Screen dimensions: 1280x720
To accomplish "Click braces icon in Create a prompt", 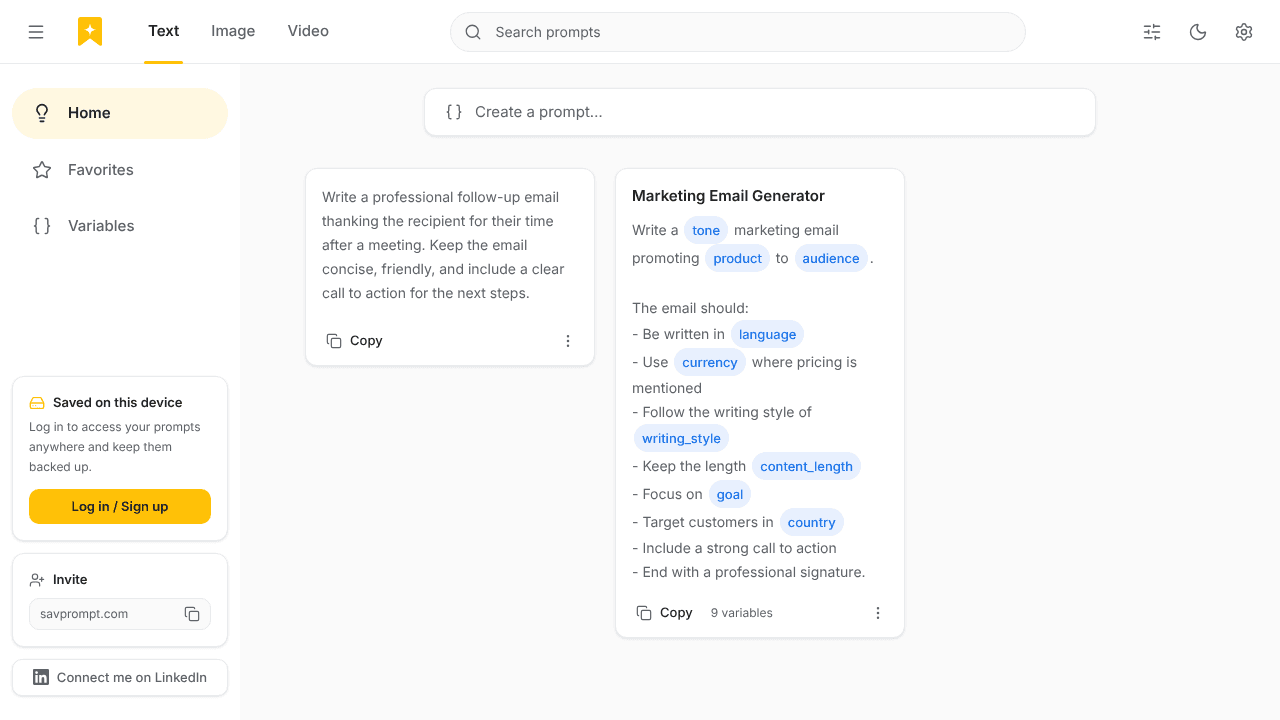I will (454, 112).
